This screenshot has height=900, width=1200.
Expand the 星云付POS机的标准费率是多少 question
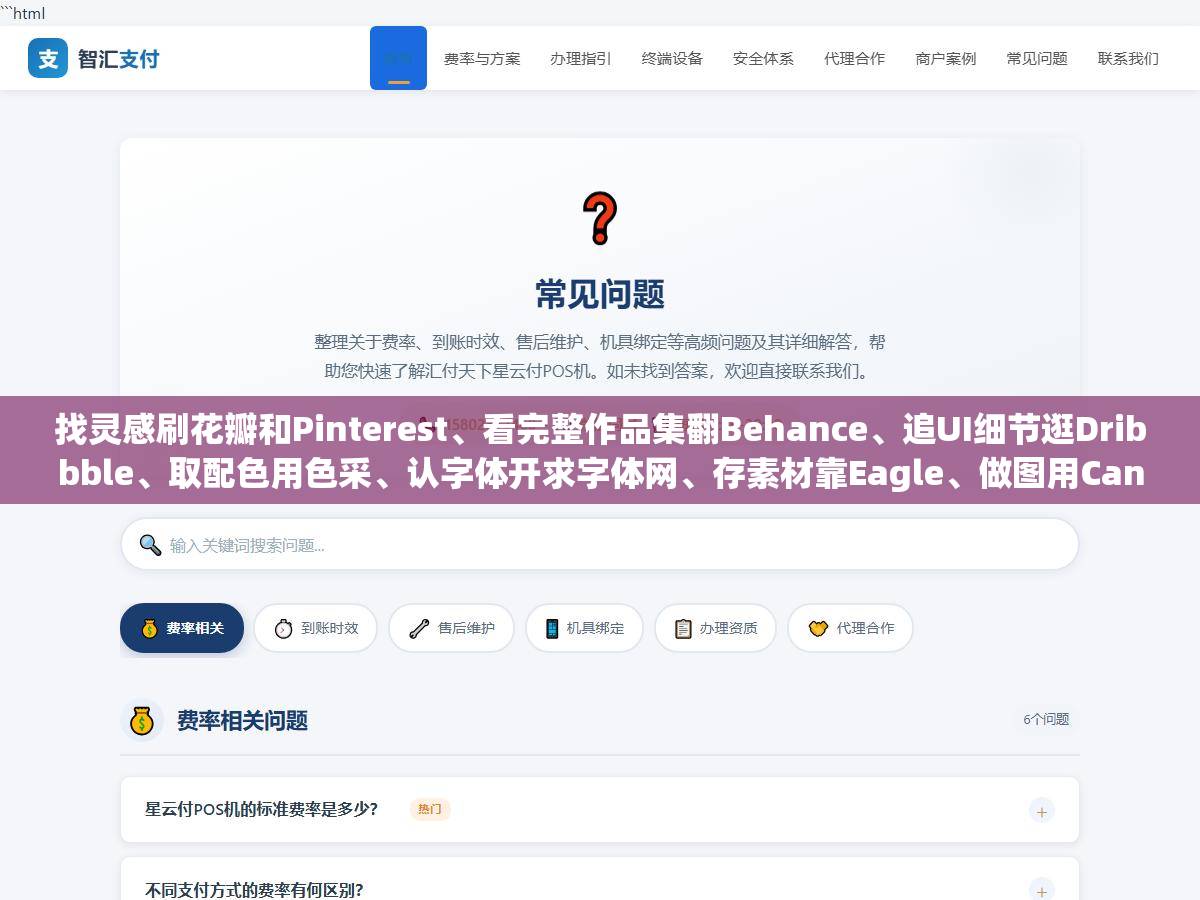coord(1042,811)
